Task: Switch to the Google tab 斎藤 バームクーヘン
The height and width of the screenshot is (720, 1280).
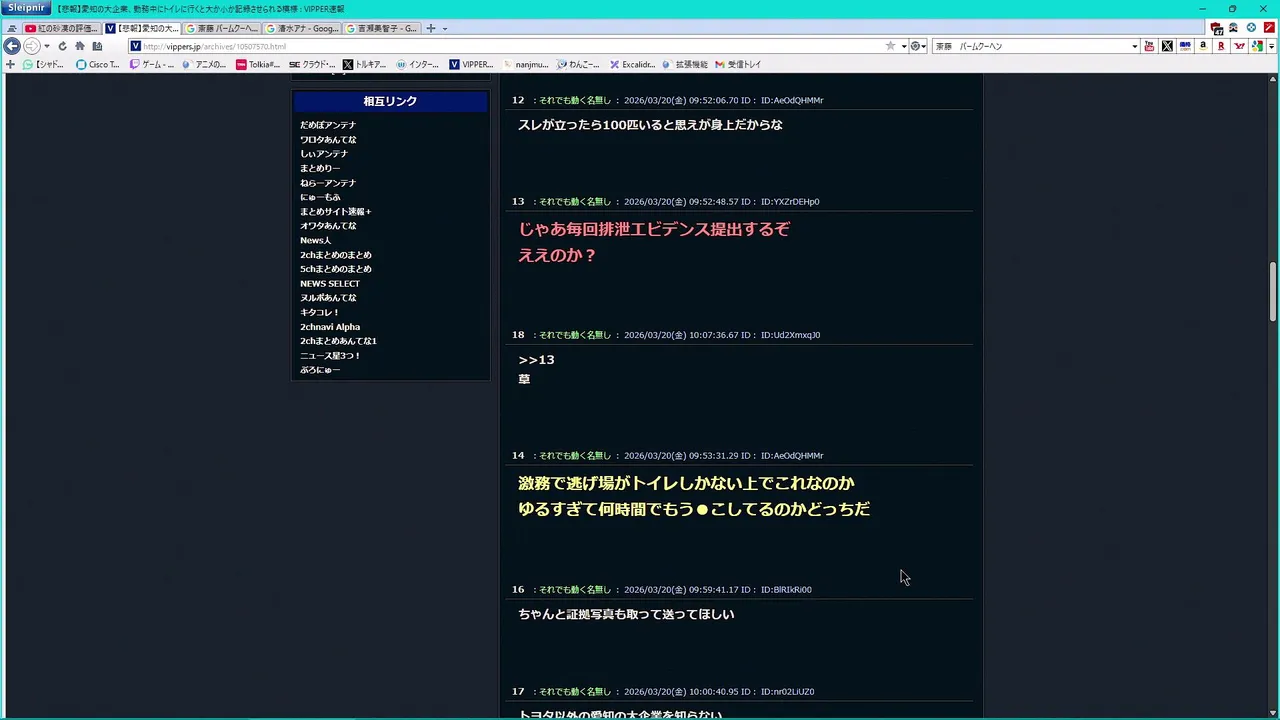Action: coord(221,28)
